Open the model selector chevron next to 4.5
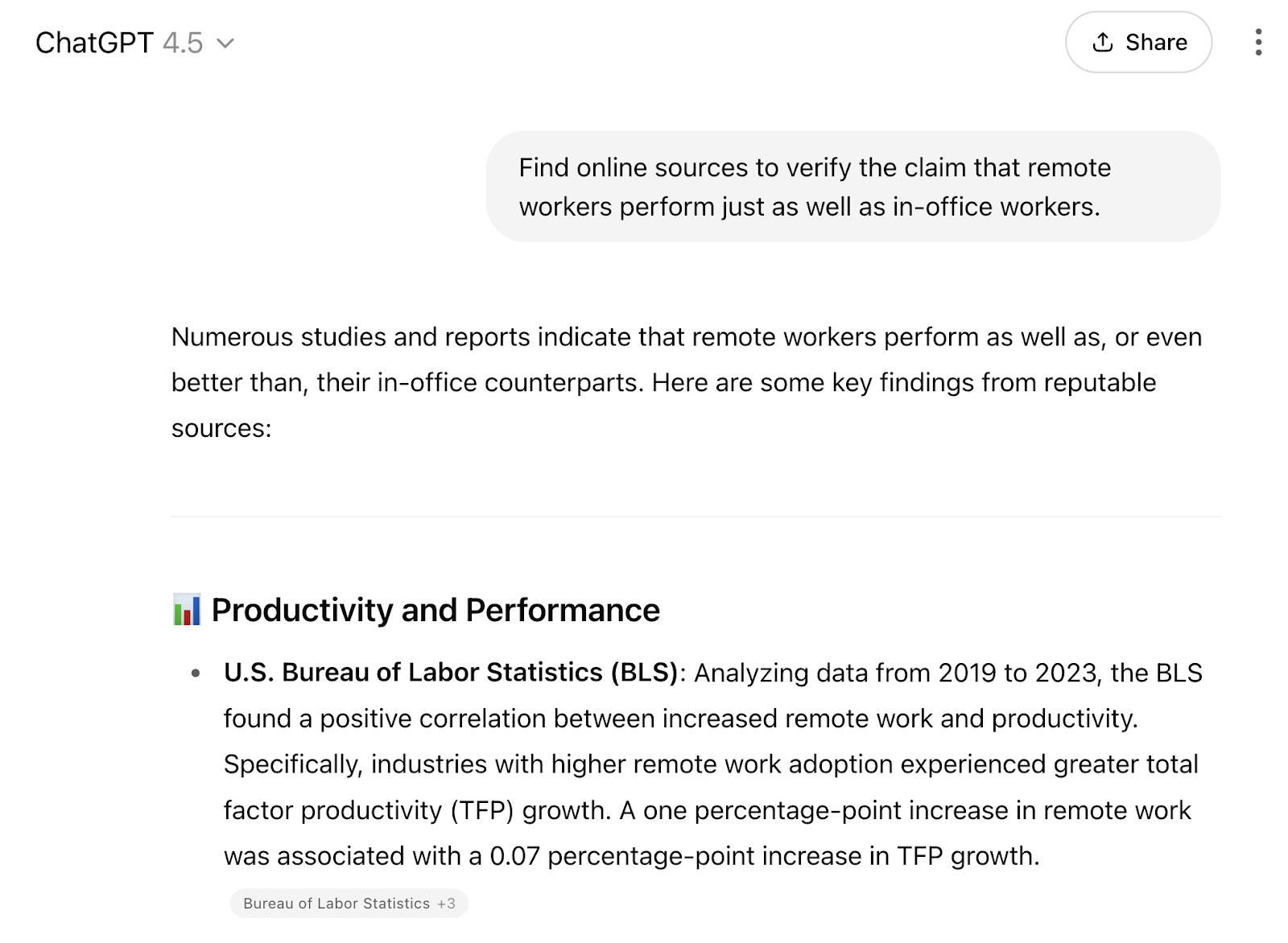Viewport: 1288px width, 943px height. [225, 44]
